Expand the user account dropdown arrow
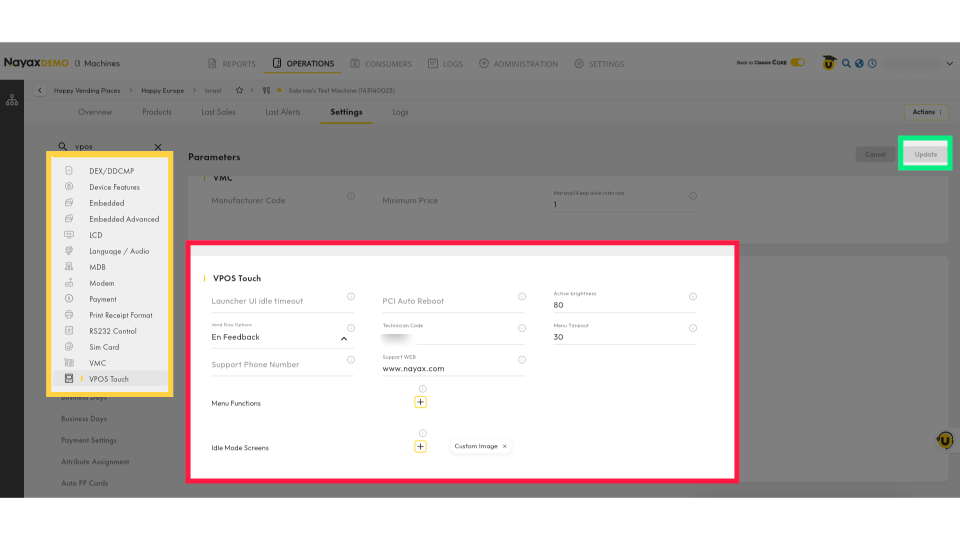 950,64
